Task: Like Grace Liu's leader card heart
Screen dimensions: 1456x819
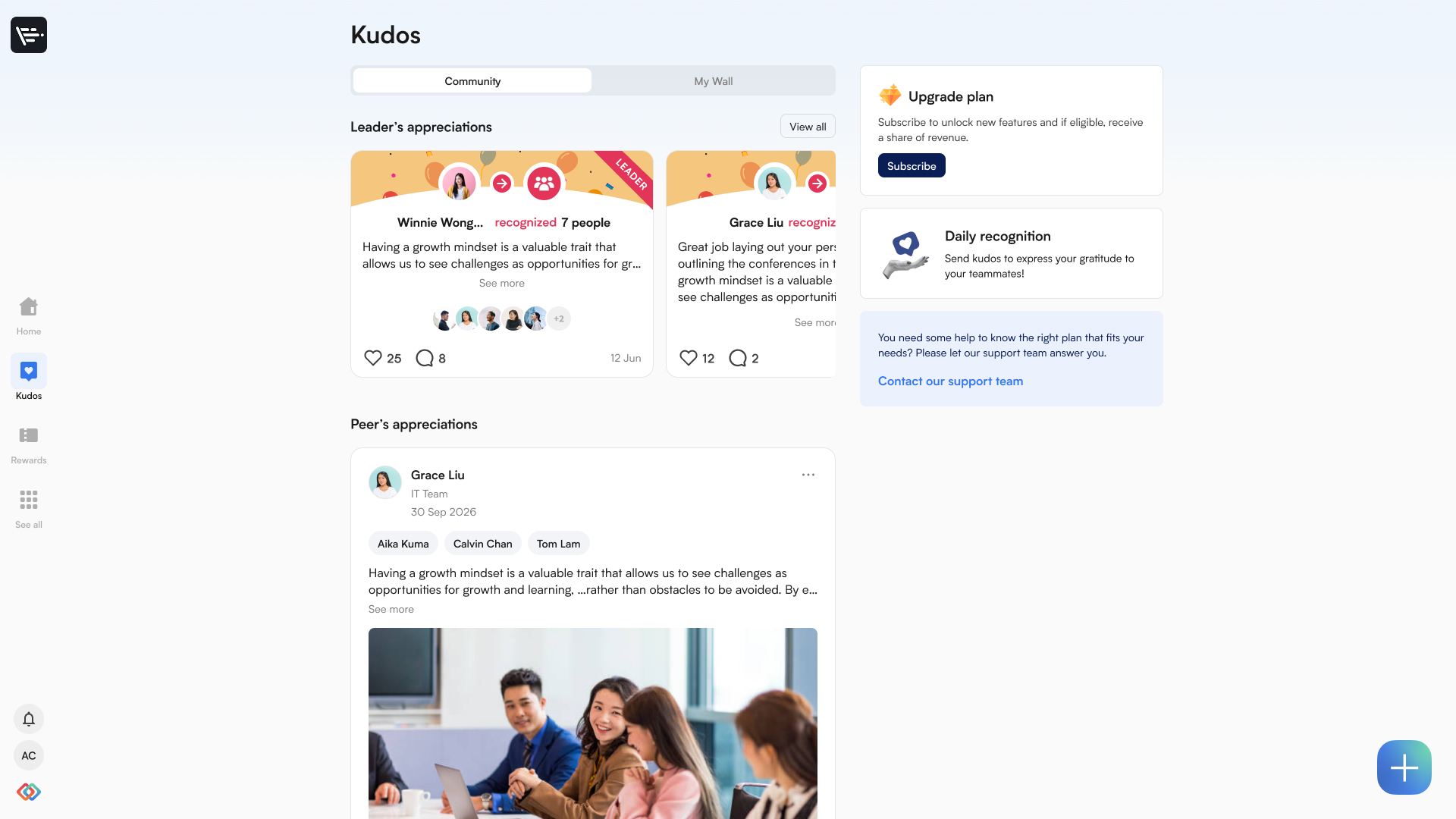Action: pyautogui.click(x=689, y=358)
